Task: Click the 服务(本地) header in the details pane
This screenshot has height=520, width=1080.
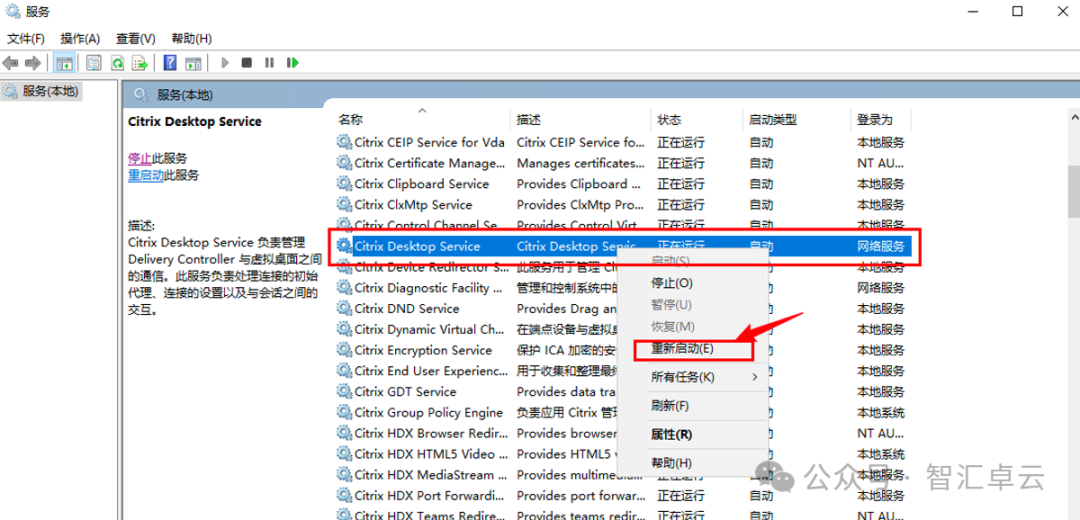Action: [185, 94]
